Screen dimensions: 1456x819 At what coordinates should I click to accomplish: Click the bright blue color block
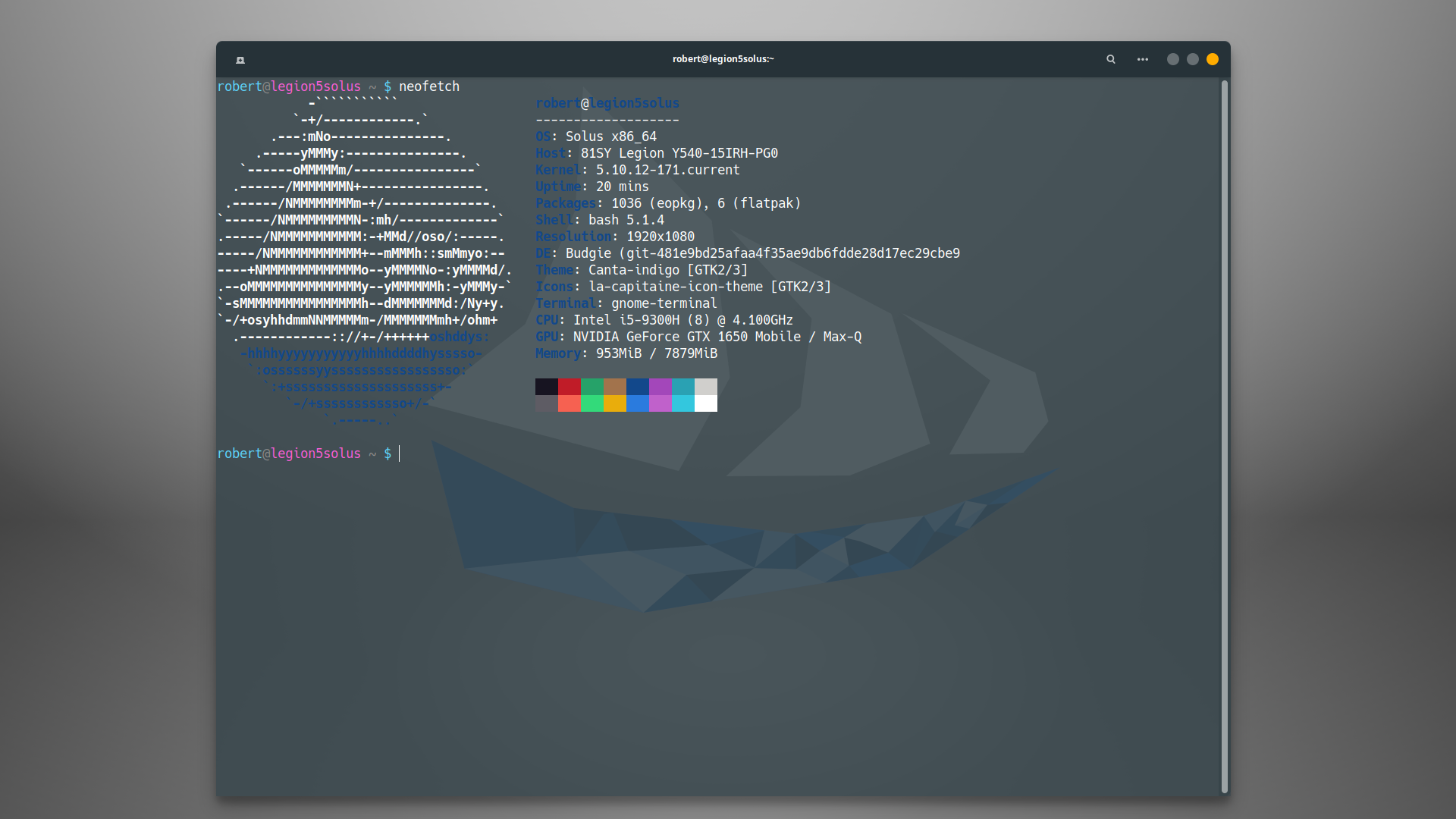point(638,403)
